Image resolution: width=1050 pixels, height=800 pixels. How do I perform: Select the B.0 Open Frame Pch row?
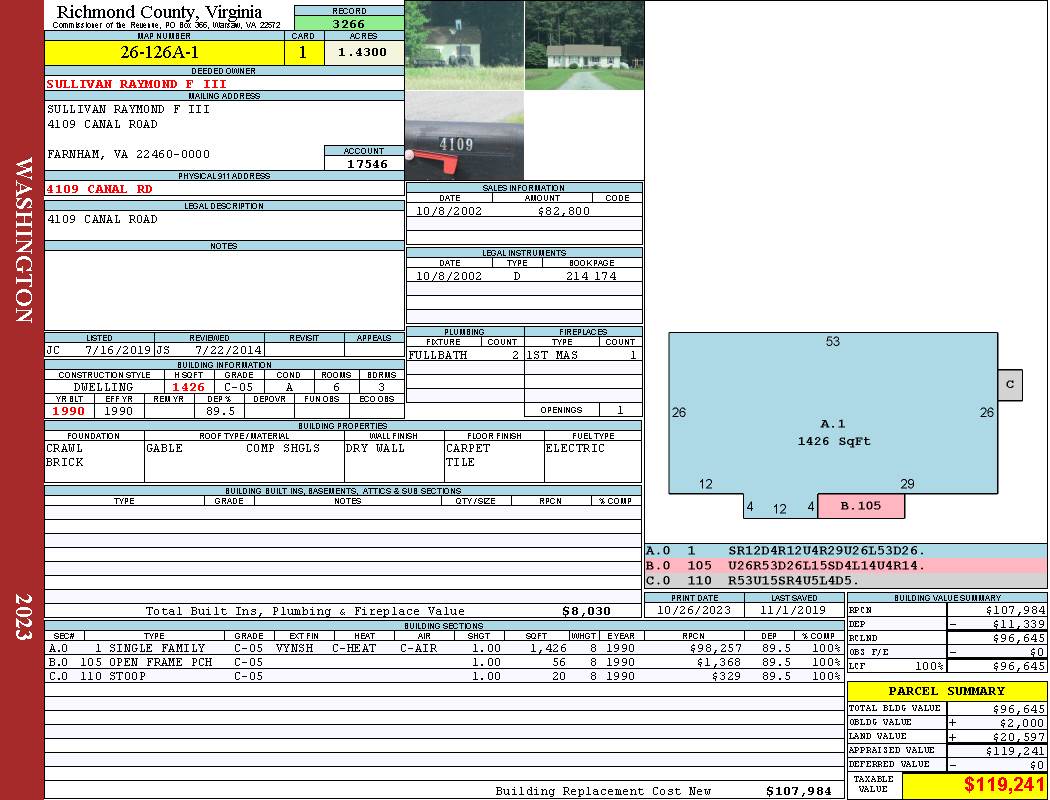[x=443, y=662]
